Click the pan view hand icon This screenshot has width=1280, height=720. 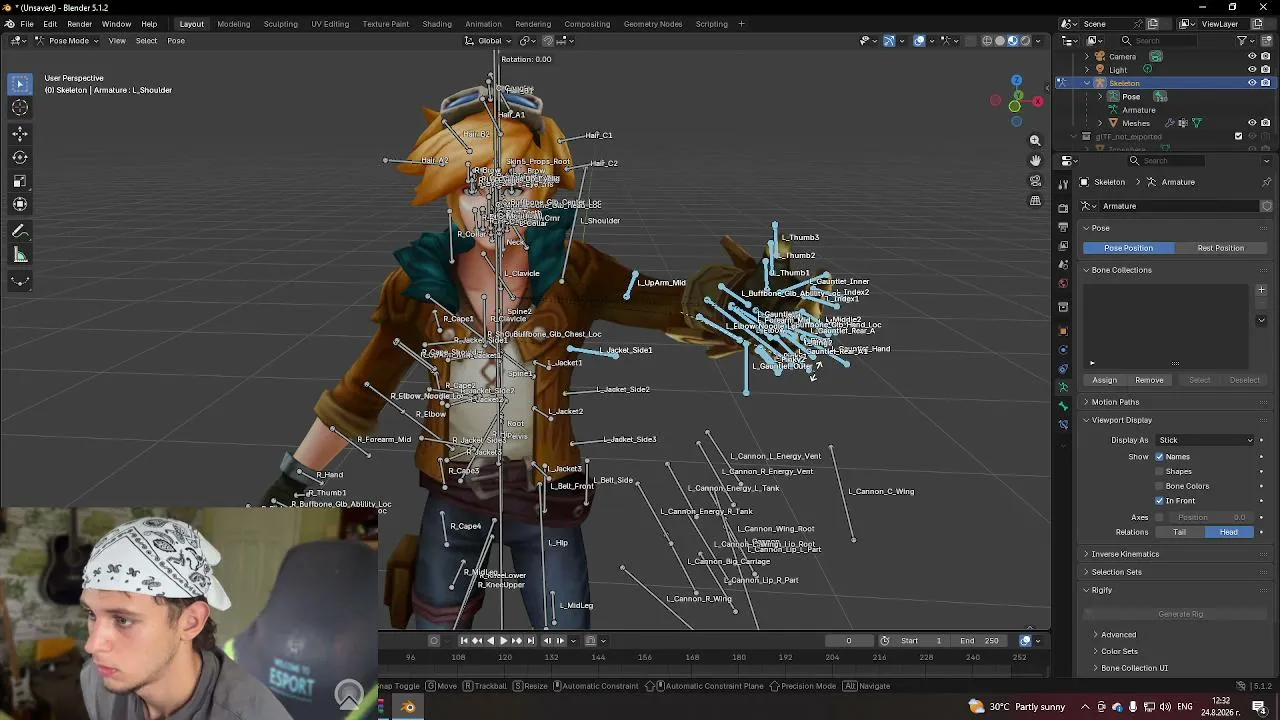pyautogui.click(x=1035, y=161)
